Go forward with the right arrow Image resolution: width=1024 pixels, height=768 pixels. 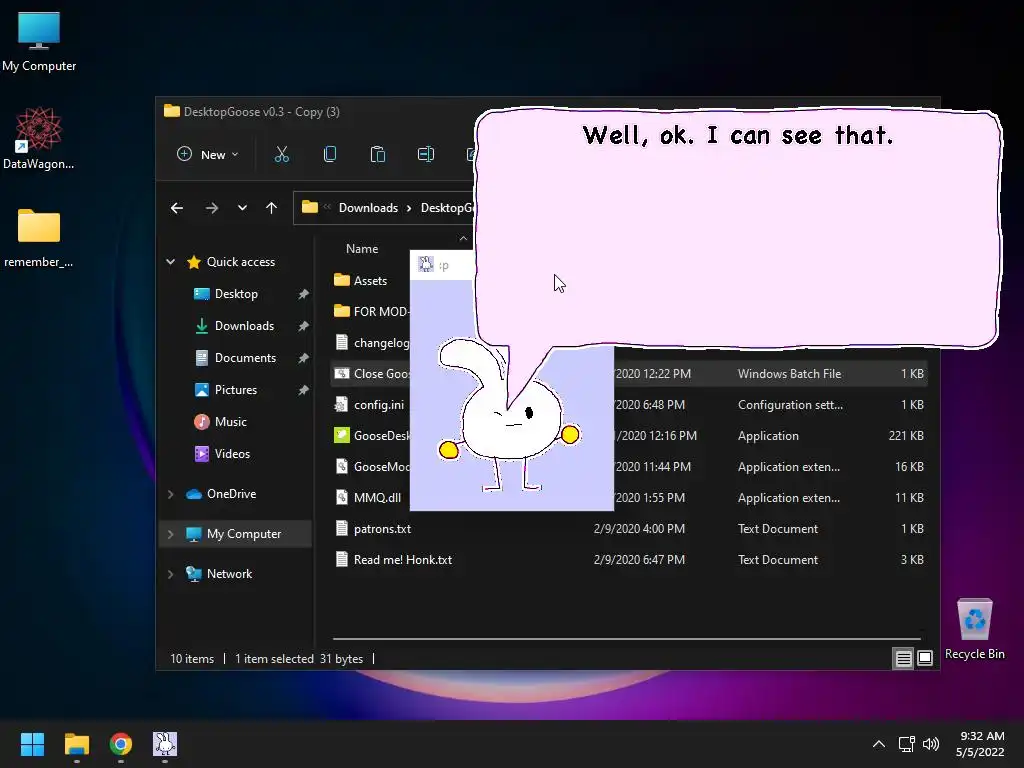click(212, 208)
